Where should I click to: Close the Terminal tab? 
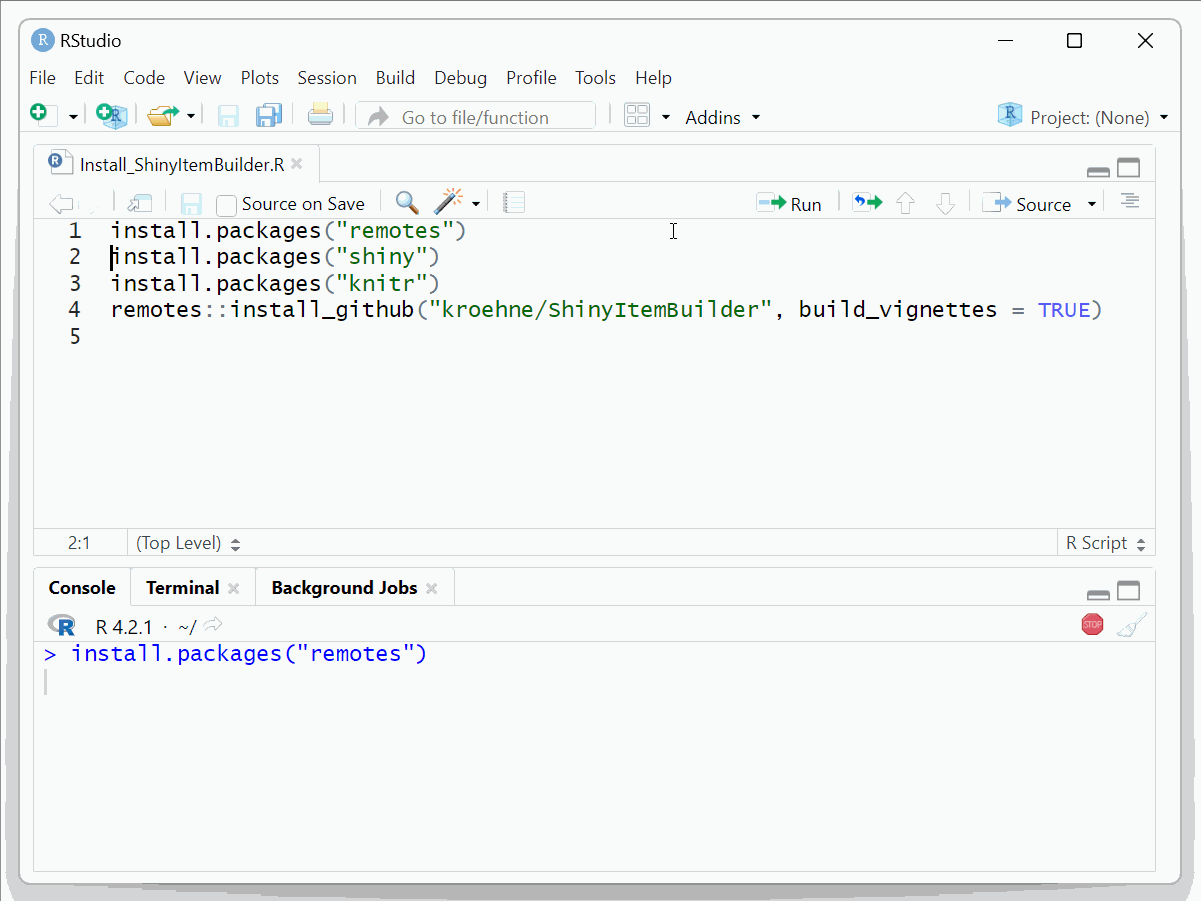[x=234, y=588]
